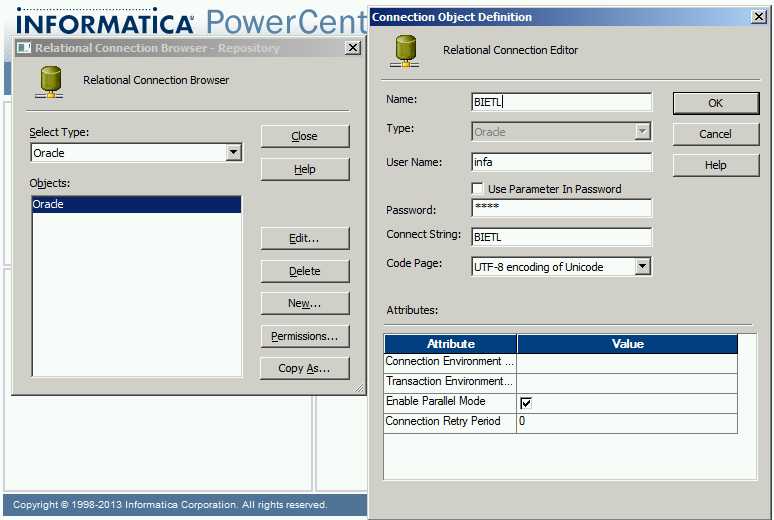Uncheck Enable Parallel Mode checkbox
The width and height of the screenshot is (774, 520).
526,403
